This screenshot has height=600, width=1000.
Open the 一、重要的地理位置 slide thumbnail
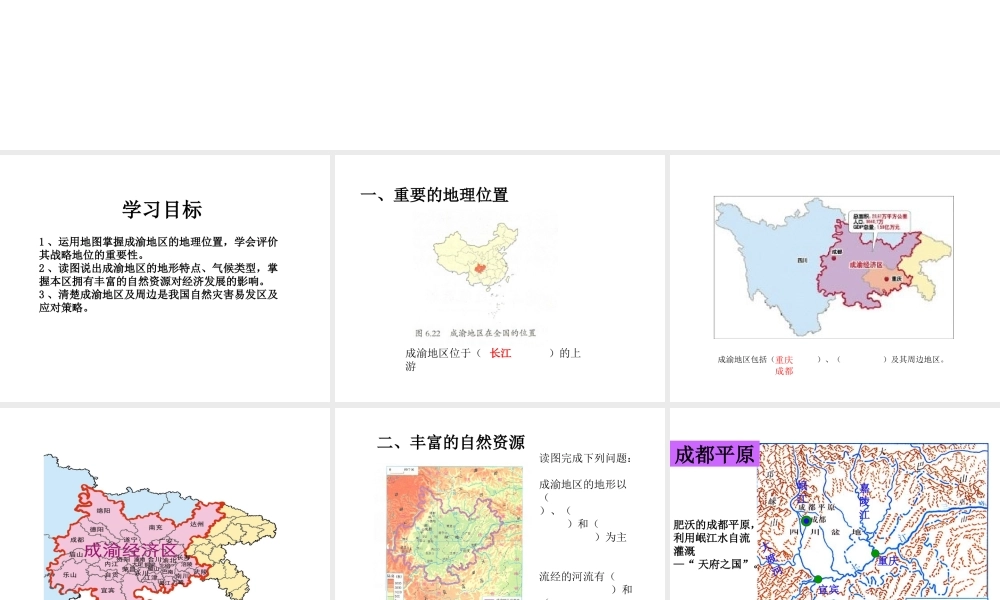pos(499,278)
